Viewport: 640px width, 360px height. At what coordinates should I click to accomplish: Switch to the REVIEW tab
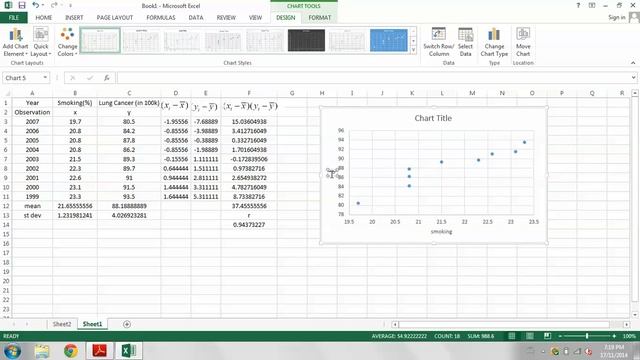[226, 18]
